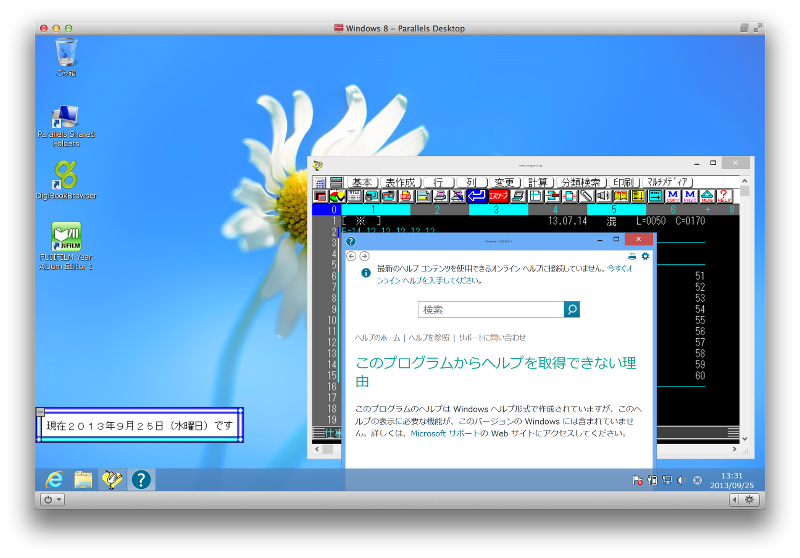Click the red エスケープ toolbar button

(x=498, y=196)
